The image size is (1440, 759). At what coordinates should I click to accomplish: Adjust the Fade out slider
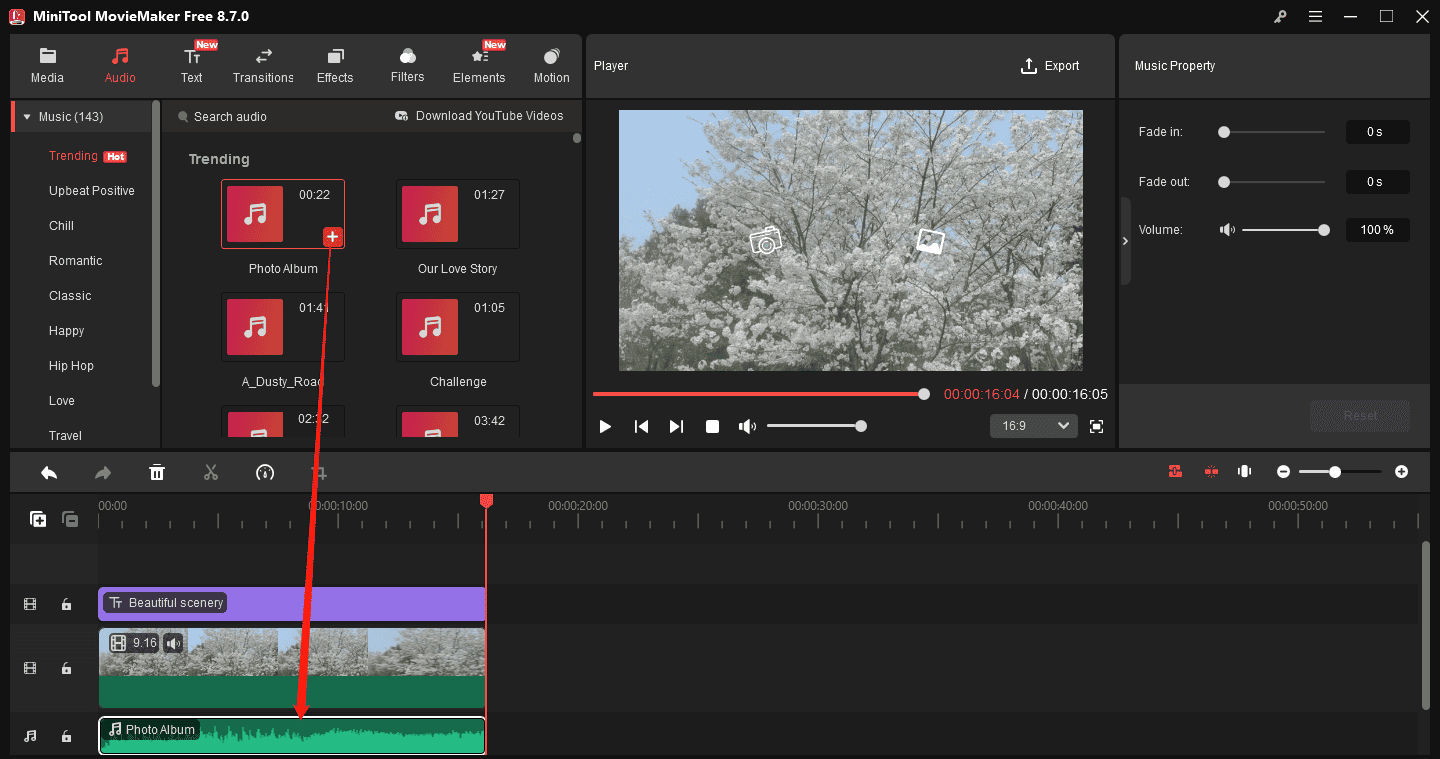tap(1272, 182)
